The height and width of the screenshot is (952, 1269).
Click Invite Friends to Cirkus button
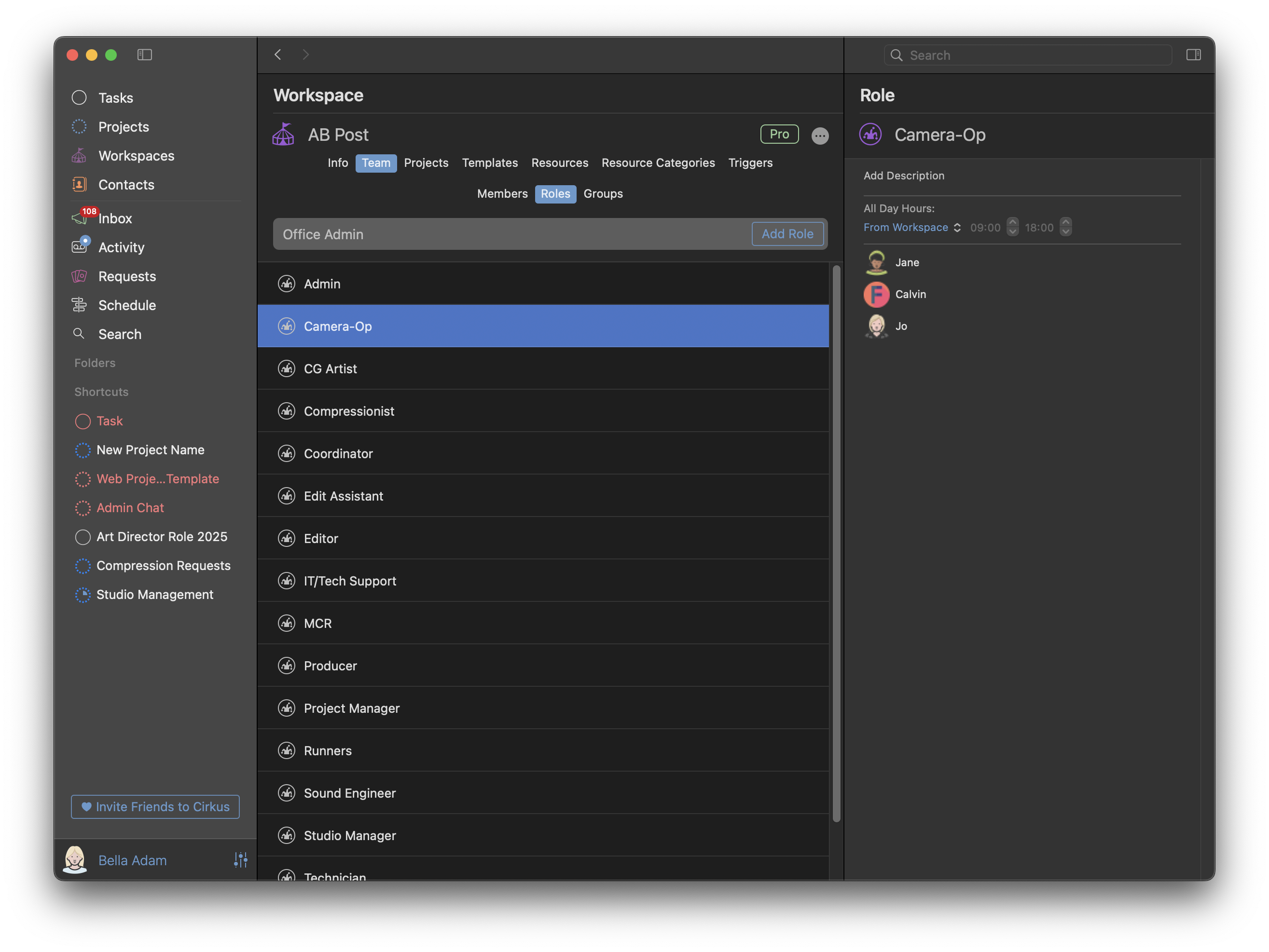coord(155,806)
